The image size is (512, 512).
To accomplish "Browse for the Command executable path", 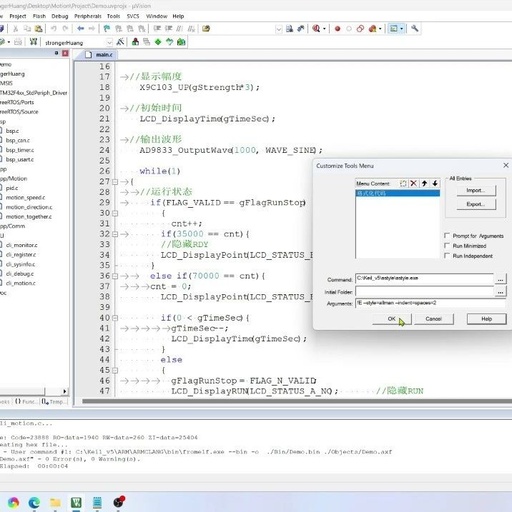I will pos(500,279).
